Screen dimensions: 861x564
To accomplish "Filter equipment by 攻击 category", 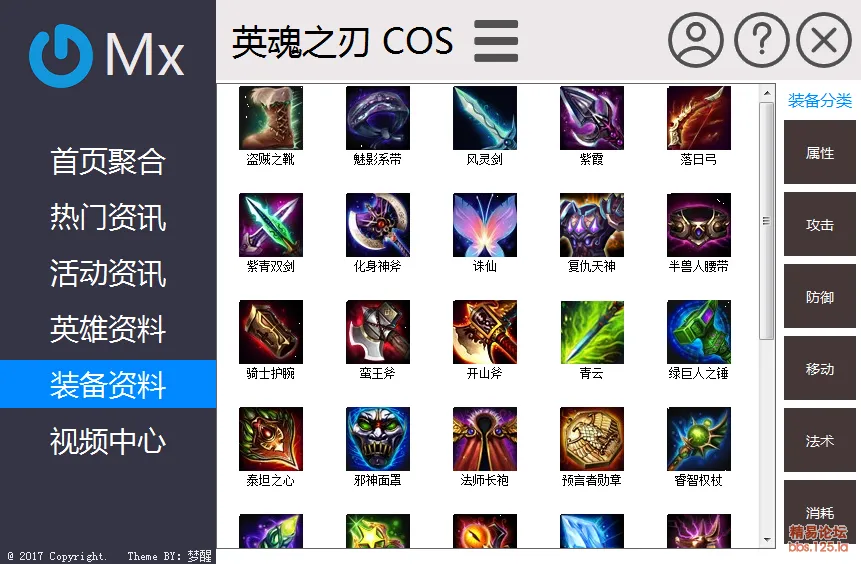I will tap(819, 224).
